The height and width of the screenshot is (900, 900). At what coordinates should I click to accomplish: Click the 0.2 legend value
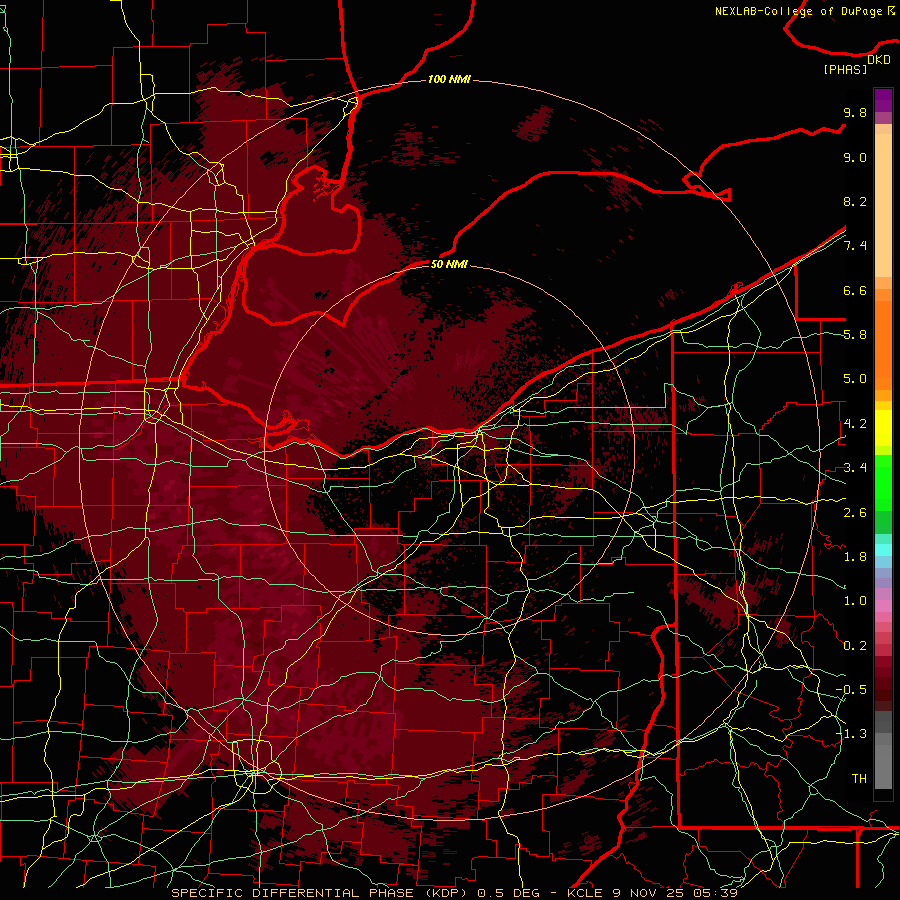click(x=855, y=646)
